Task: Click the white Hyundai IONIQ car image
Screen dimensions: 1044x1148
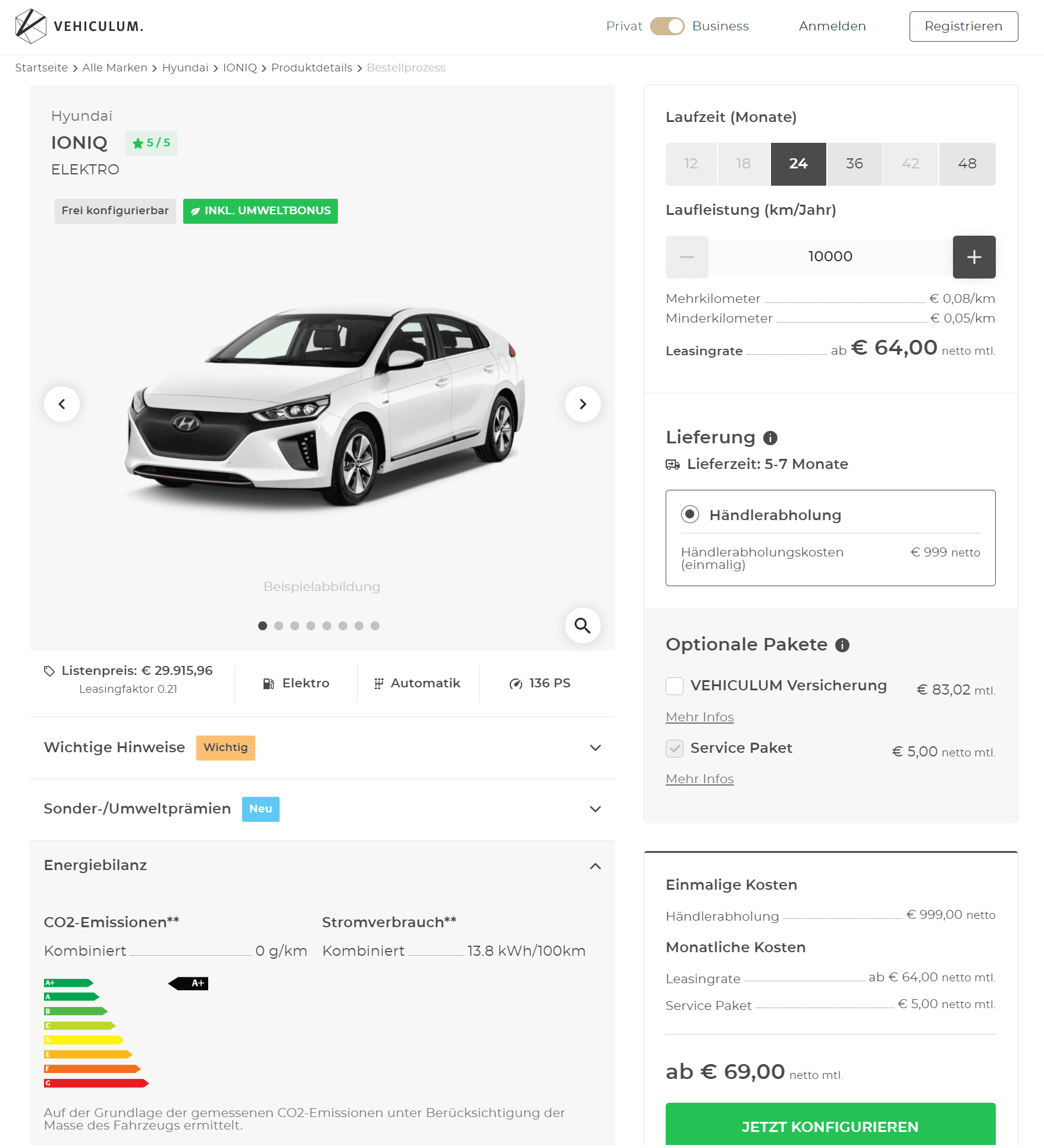Action: click(324, 405)
